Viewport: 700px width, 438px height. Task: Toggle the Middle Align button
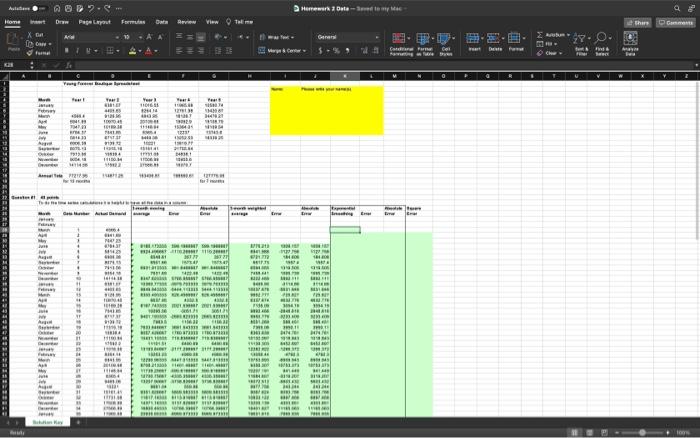pos(190,37)
